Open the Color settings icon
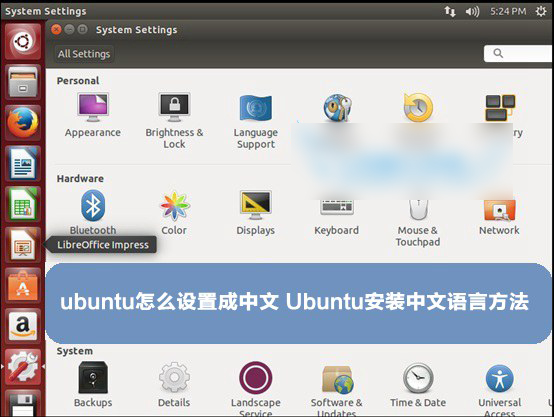 tap(174, 206)
